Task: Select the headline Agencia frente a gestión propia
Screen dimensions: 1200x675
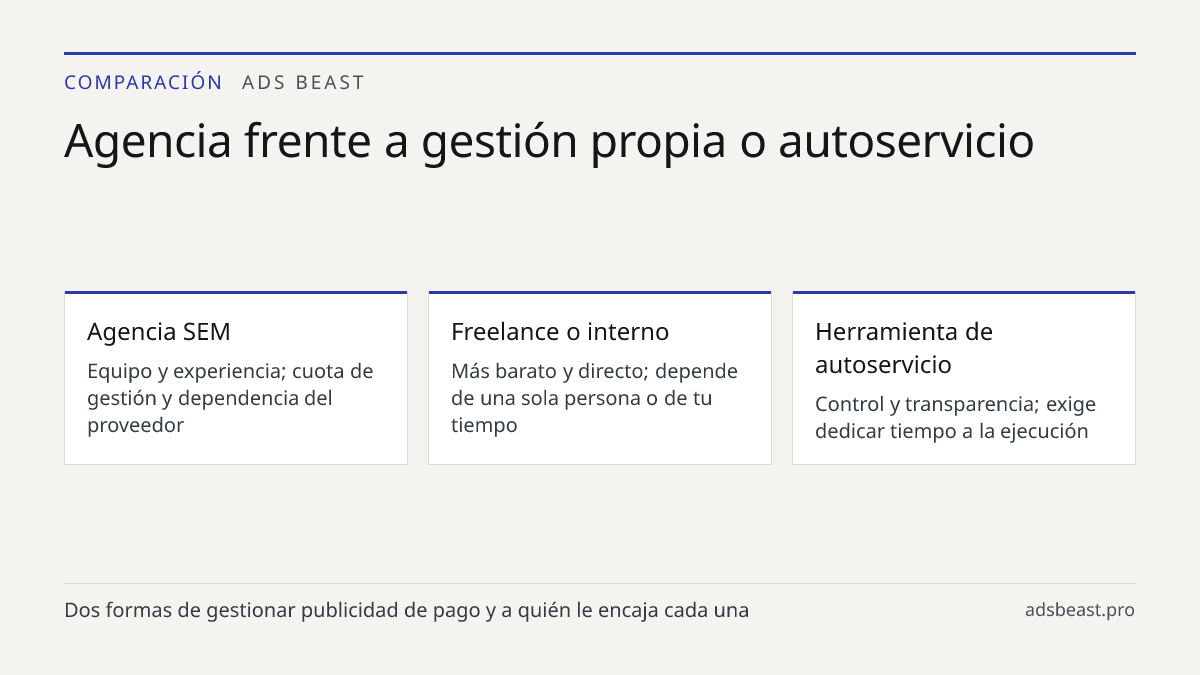Action: click(x=549, y=141)
